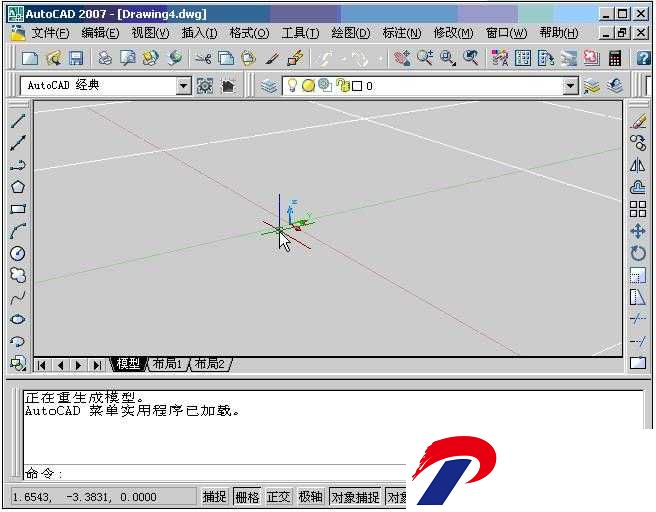The width and height of the screenshot is (656, 512).
Task: Open Plot Preview from toolbar
Action: 128,58
